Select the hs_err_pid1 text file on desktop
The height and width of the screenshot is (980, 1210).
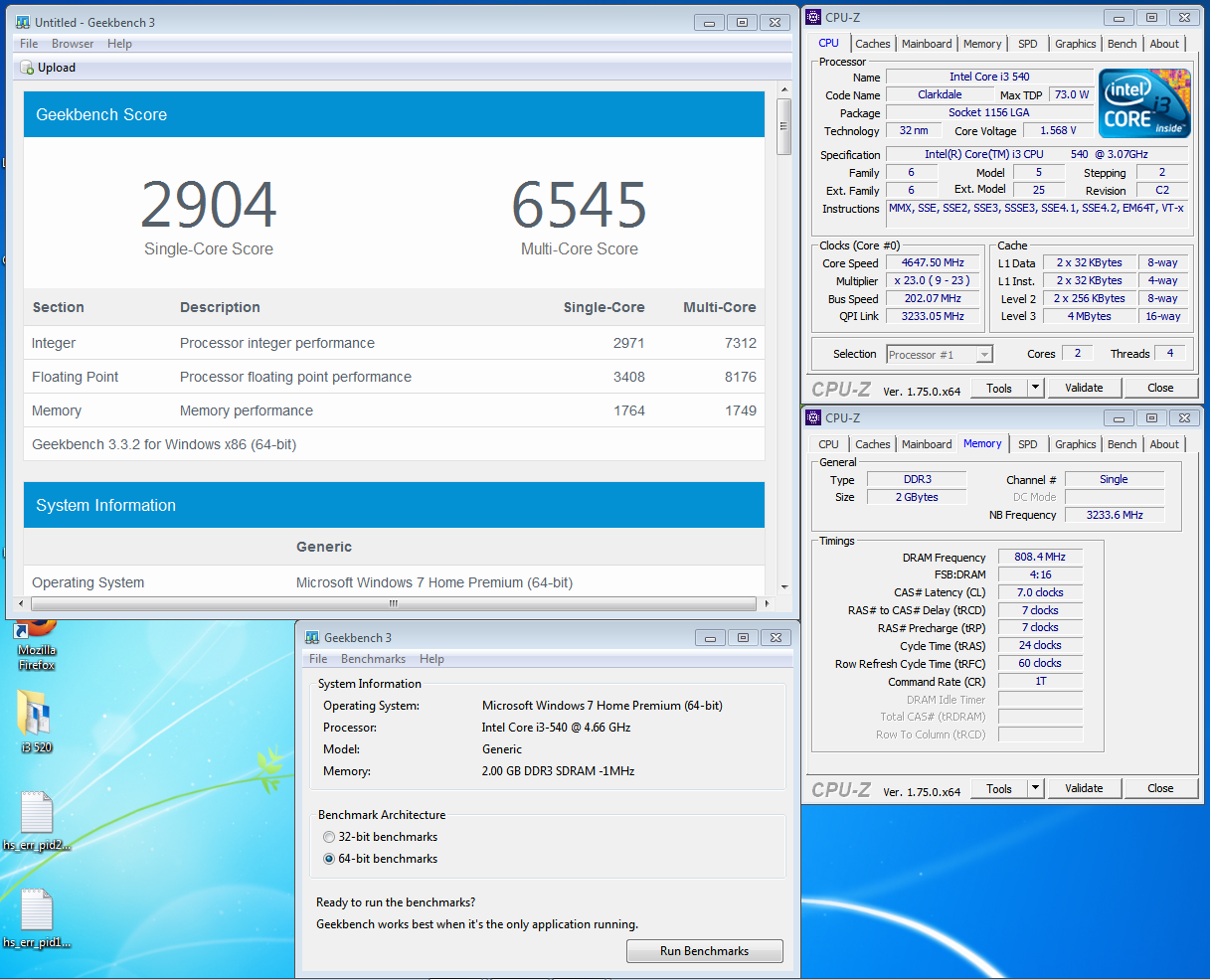pos(37,919)
